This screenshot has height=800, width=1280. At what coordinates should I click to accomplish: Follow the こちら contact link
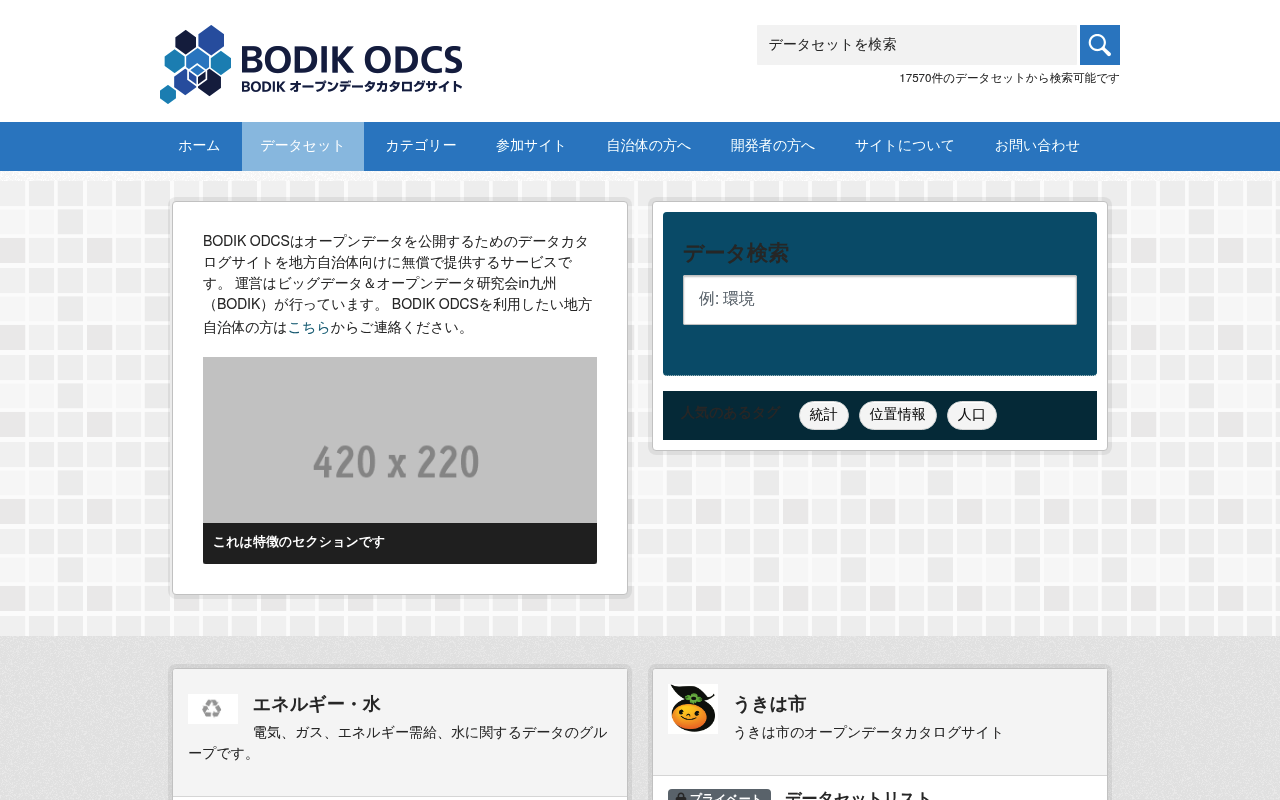pyautogui.click(x=309, y=328)
